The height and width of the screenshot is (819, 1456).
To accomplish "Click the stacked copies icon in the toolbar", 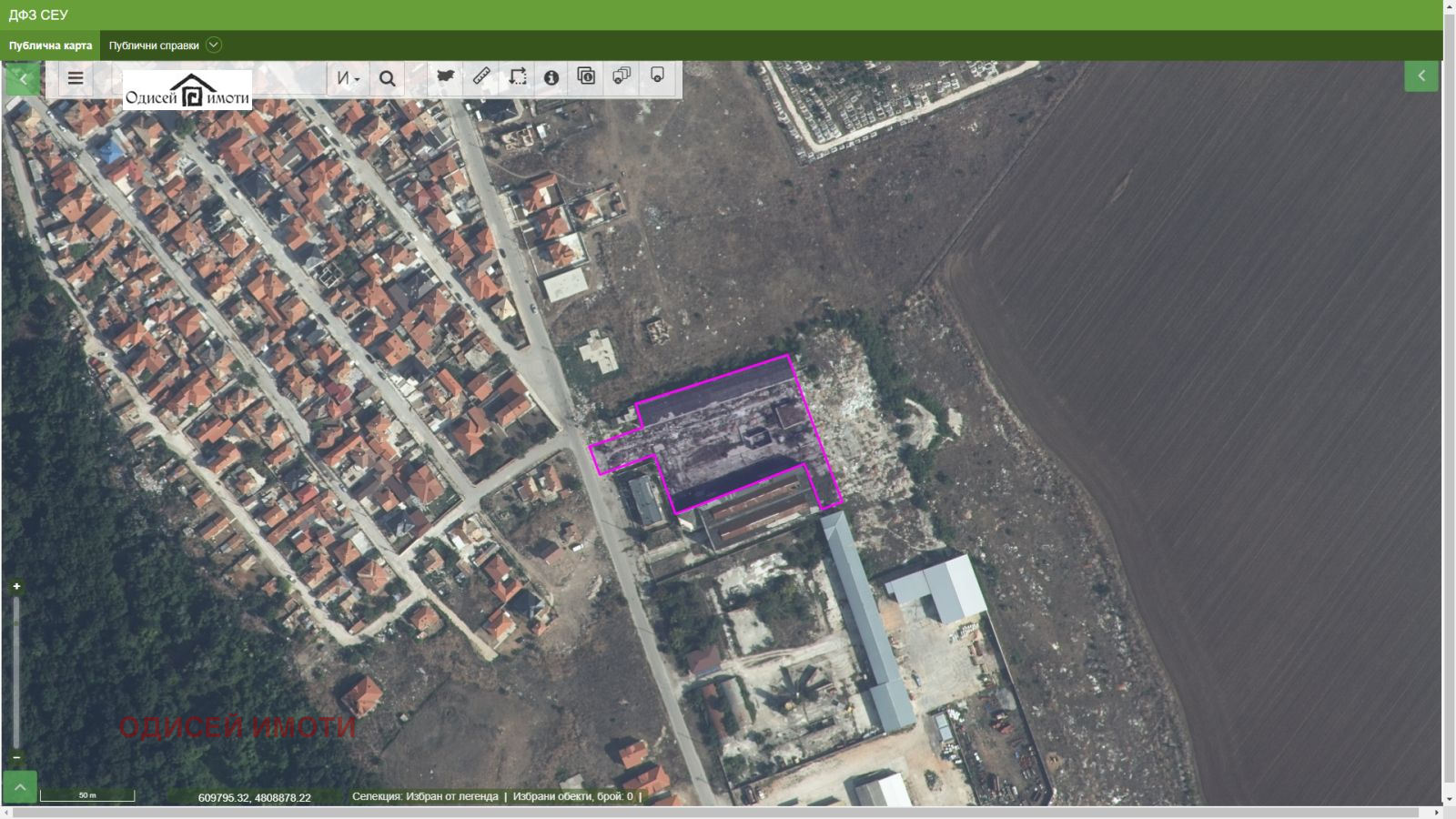I will [x=622, y=76].
